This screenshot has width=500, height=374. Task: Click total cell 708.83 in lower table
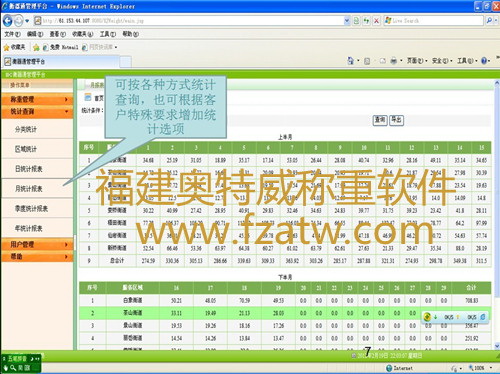click(x=471, y=300)
